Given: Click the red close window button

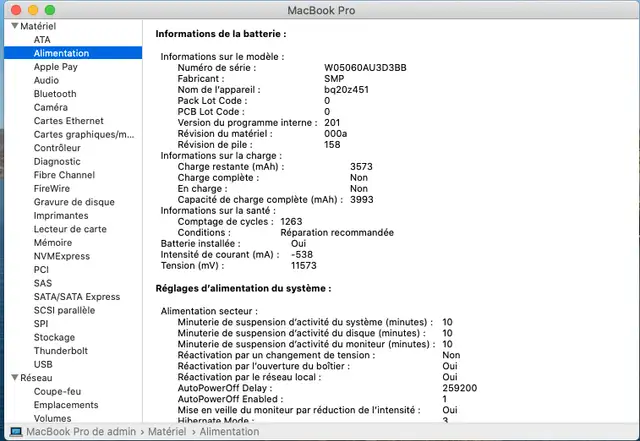Looking at the screenshot, I should click(16, 10).
